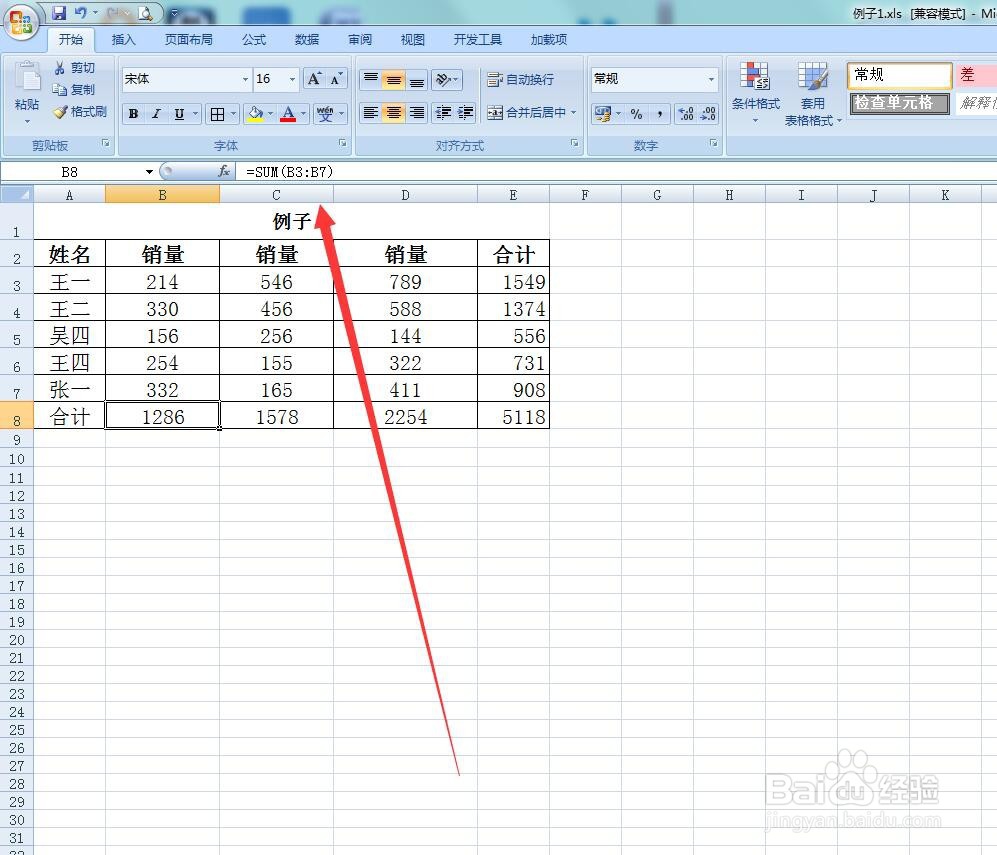Apply the 差 cell style

[x=976, y=75]
